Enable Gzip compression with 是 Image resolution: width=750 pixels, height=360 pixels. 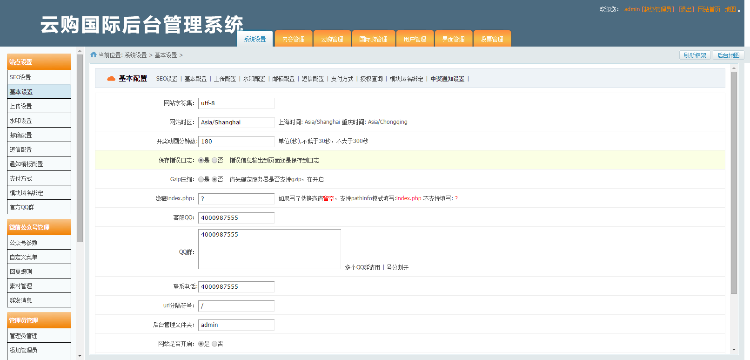click(201, 179)
